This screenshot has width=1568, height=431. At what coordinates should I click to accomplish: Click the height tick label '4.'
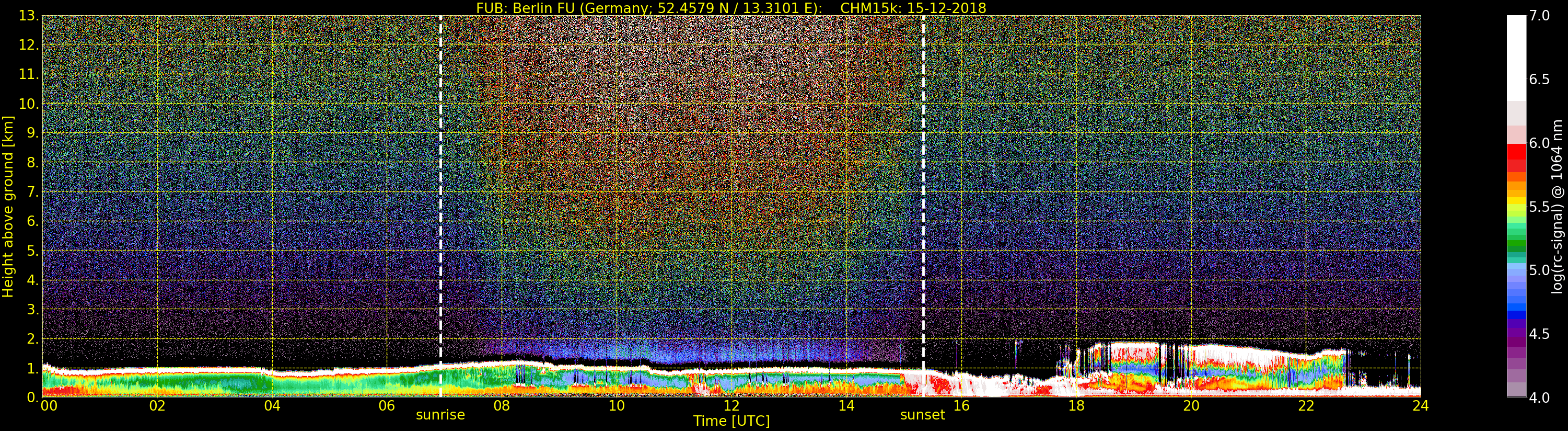[32, 280]
